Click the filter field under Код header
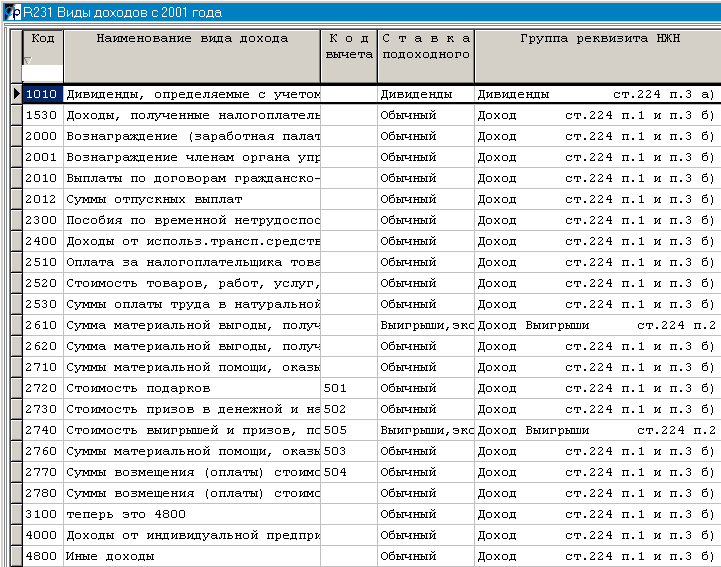The height and width of the screenshot is (567, 721). click(x=42, y=74)
